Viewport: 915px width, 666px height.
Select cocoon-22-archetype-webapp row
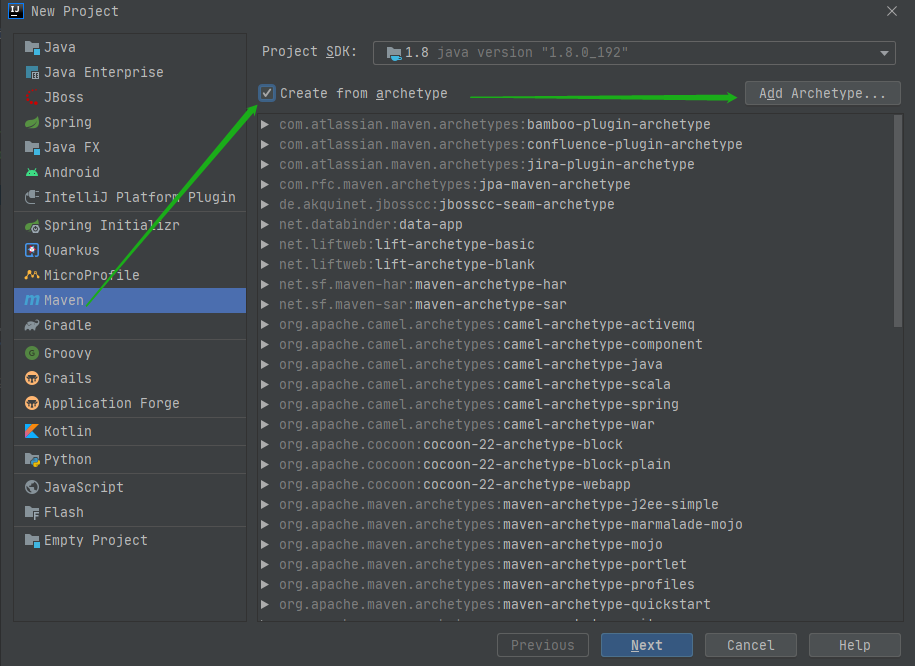pos(575,484)
